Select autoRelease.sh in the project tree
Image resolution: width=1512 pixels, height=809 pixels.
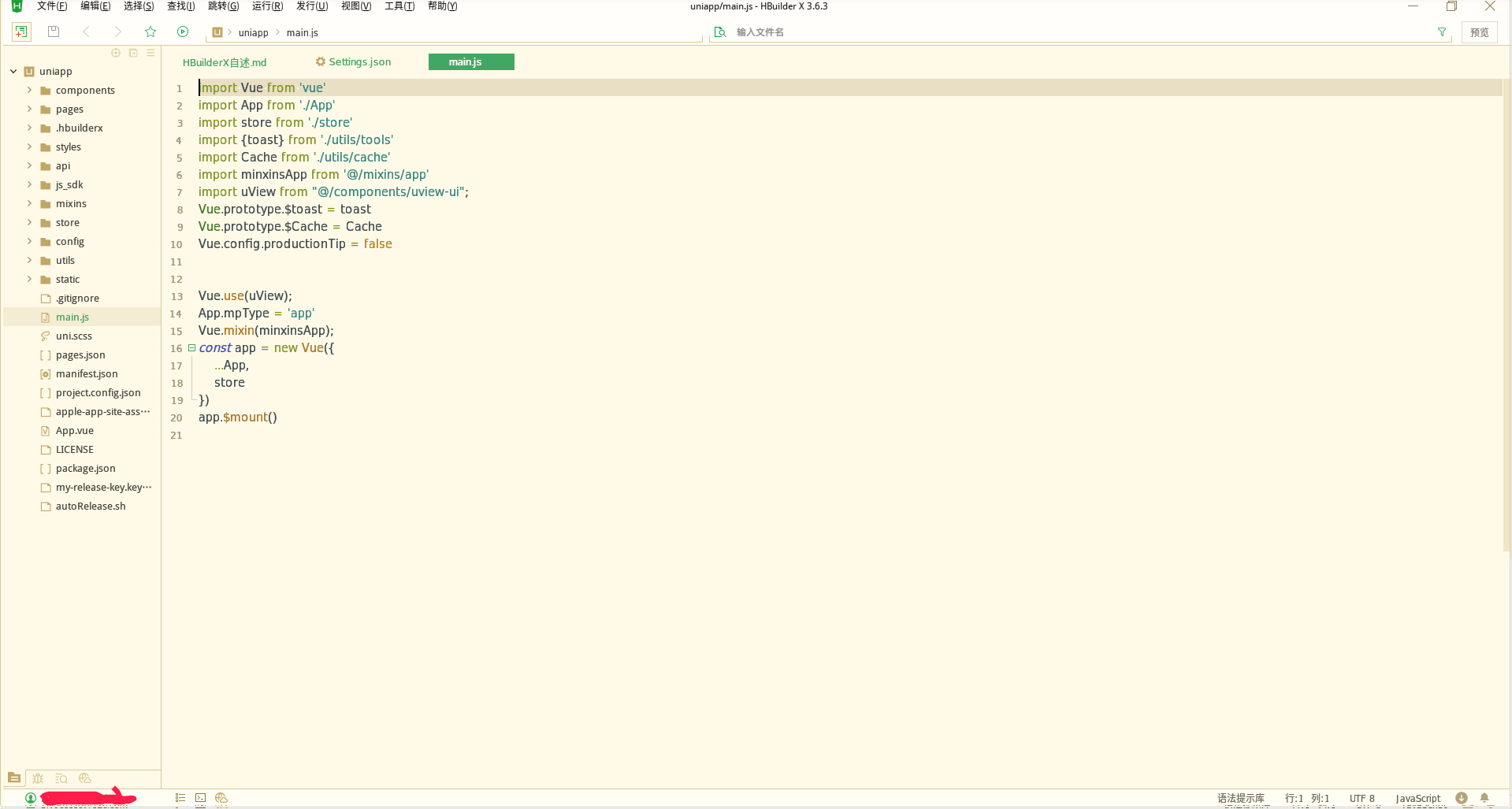[x=91, y=506]
